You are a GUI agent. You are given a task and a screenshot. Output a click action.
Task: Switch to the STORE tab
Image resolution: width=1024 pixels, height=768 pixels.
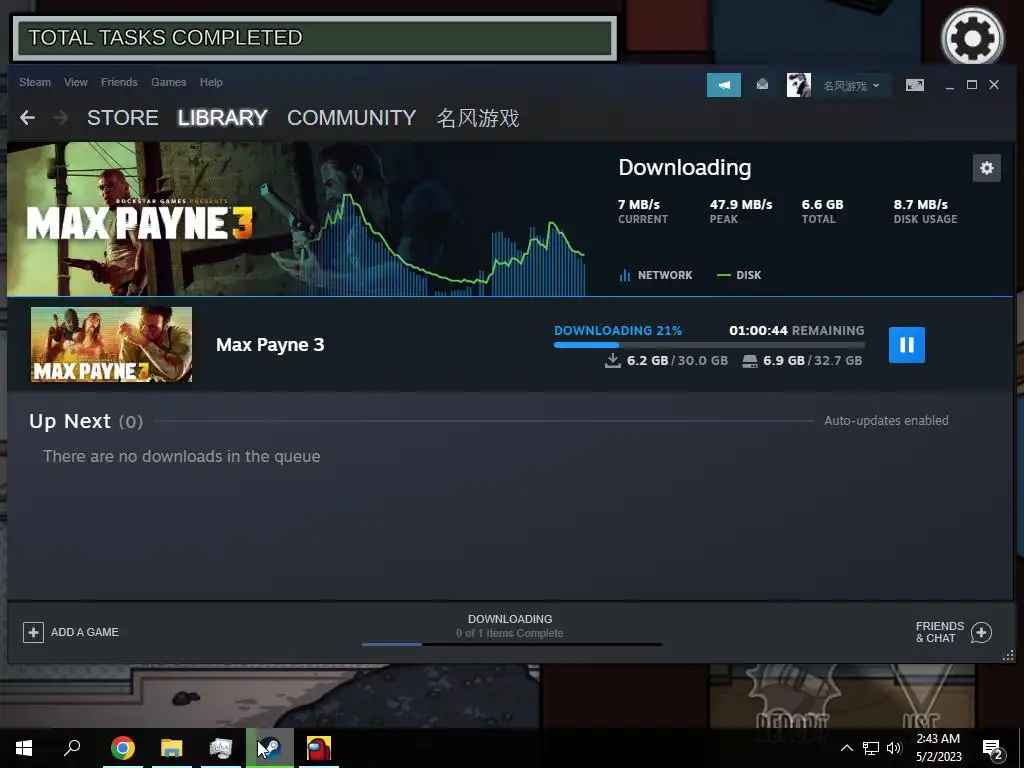(x=123, y=118)
